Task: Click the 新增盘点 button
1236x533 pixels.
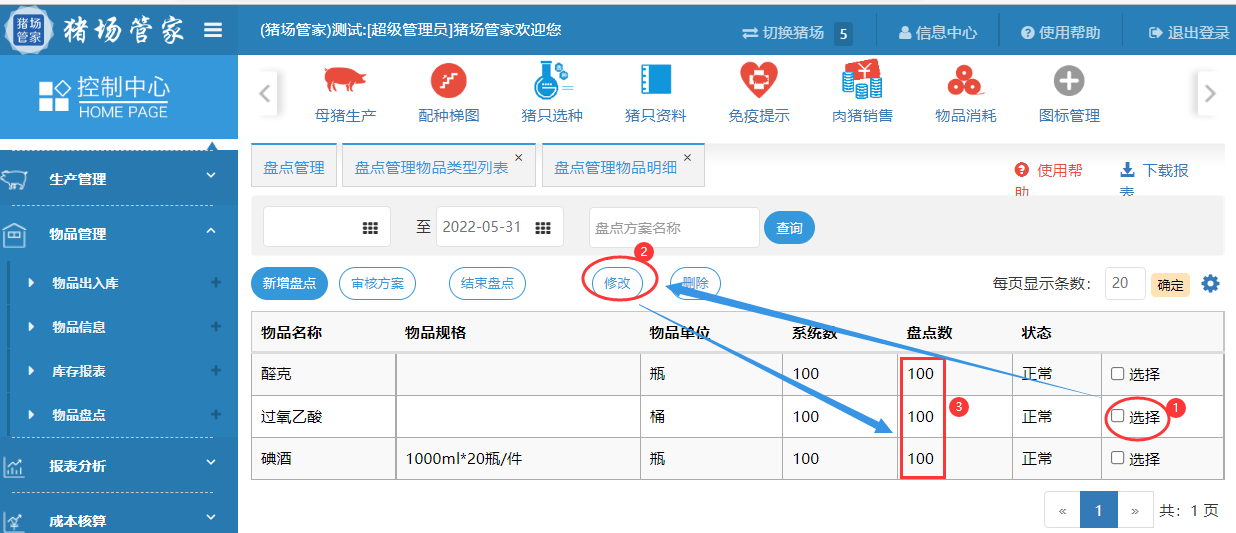Action: (289, 283)
